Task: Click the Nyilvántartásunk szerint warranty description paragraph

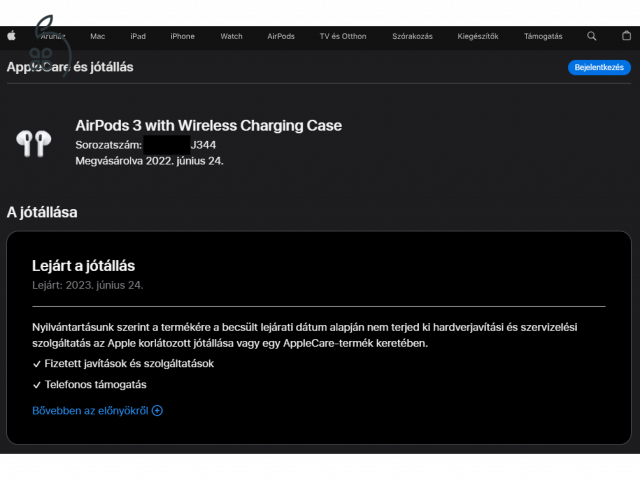Action: pos(305,335)
